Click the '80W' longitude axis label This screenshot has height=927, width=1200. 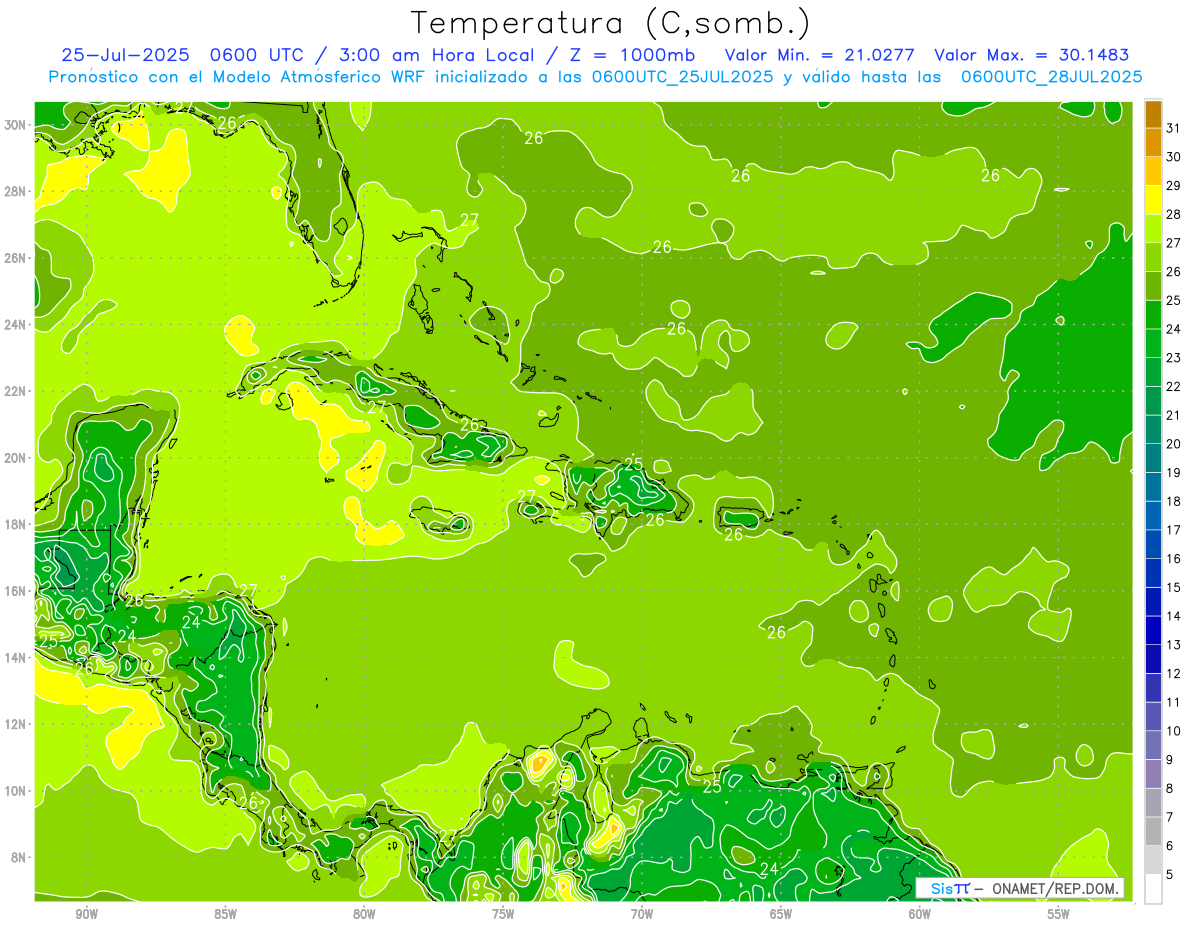[364, 914]
